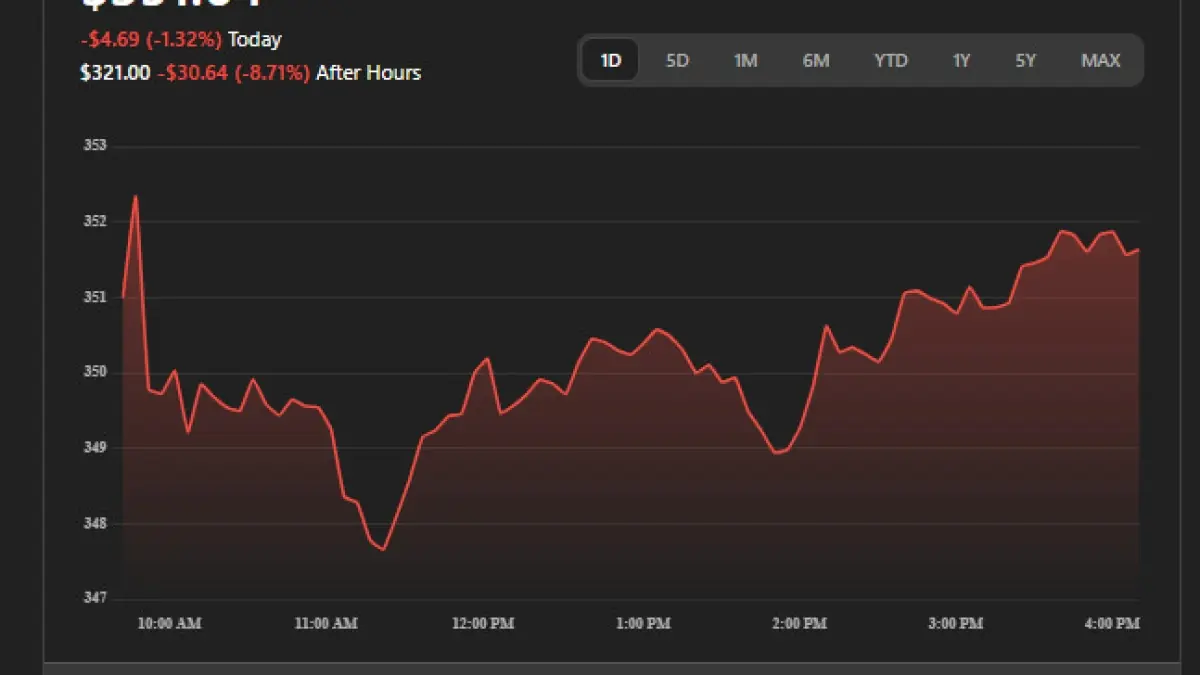Show the 1M price history
The width and height of the screenshot is (1200, 675).
point(745,61)
